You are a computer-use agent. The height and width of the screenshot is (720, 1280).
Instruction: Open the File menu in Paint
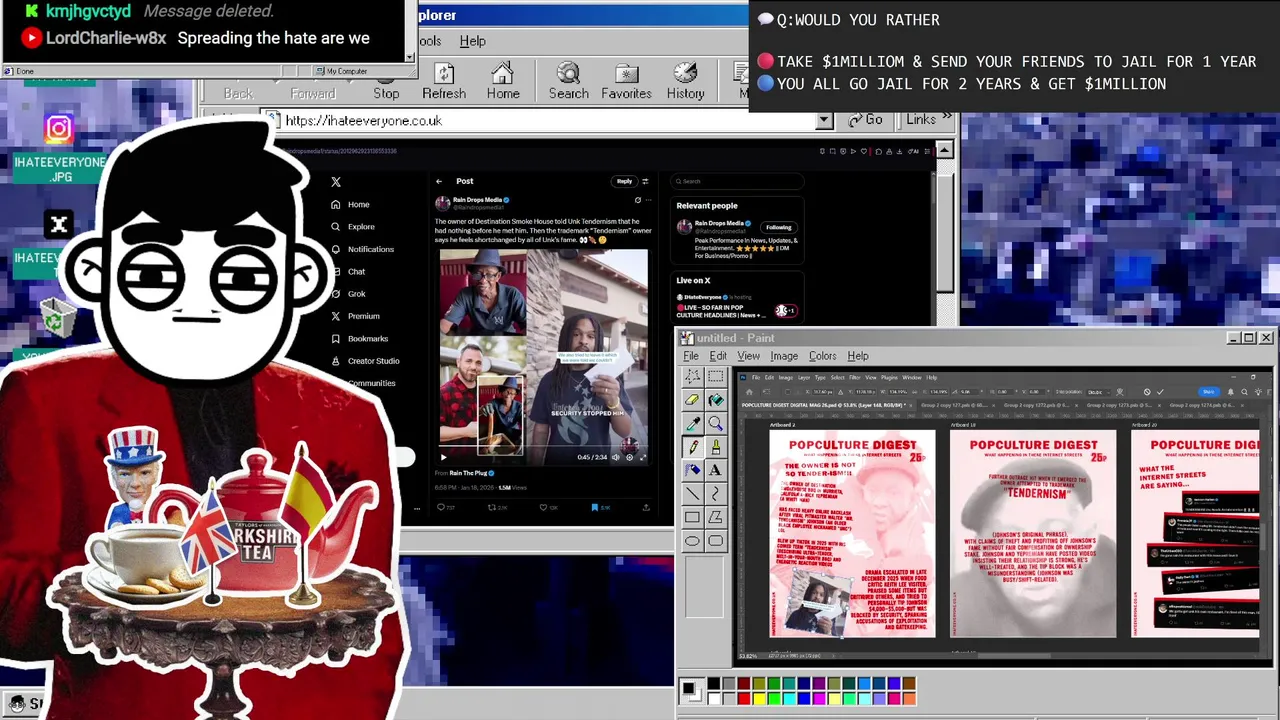(690, 356)
